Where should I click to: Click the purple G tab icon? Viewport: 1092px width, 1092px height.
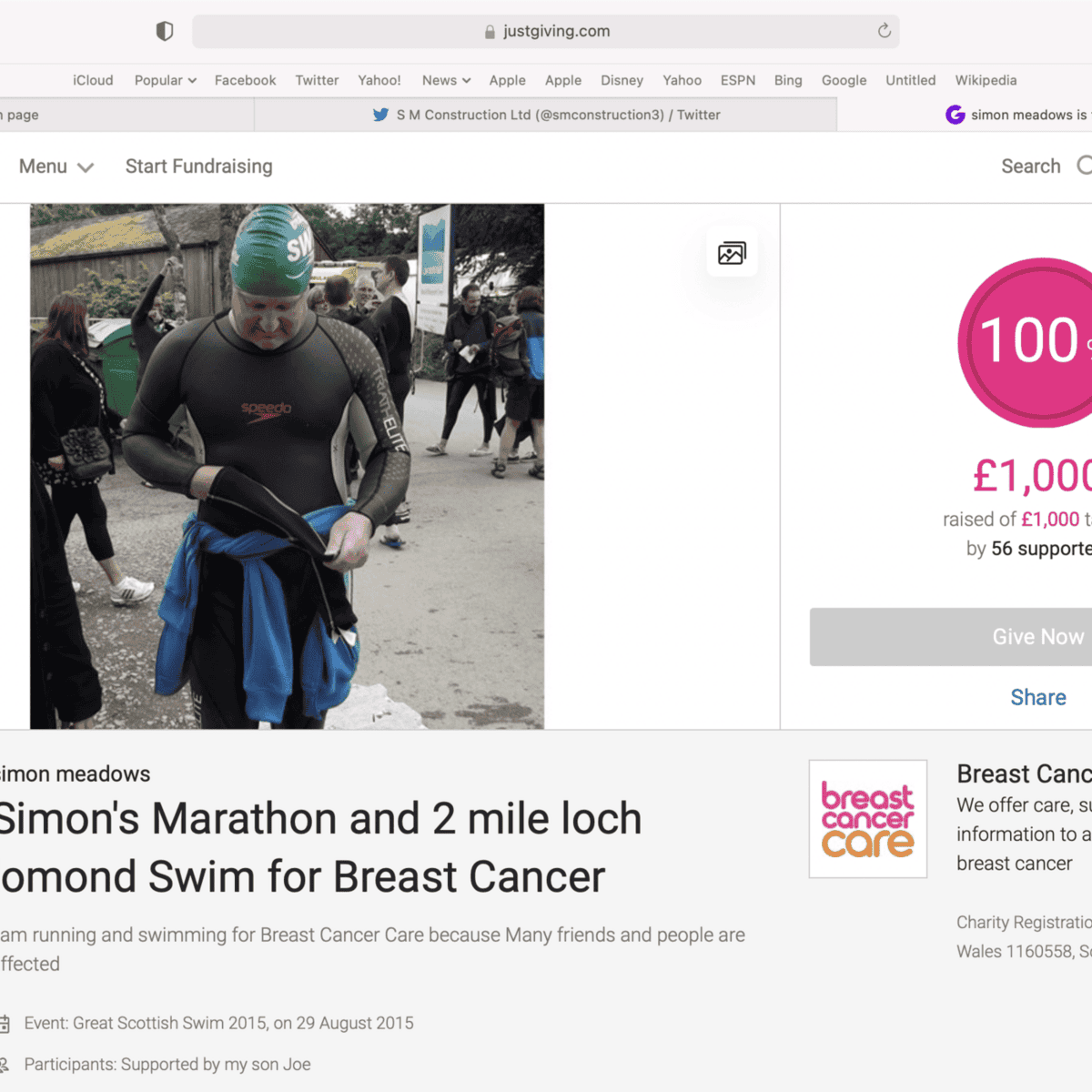[x=955, y=115]
